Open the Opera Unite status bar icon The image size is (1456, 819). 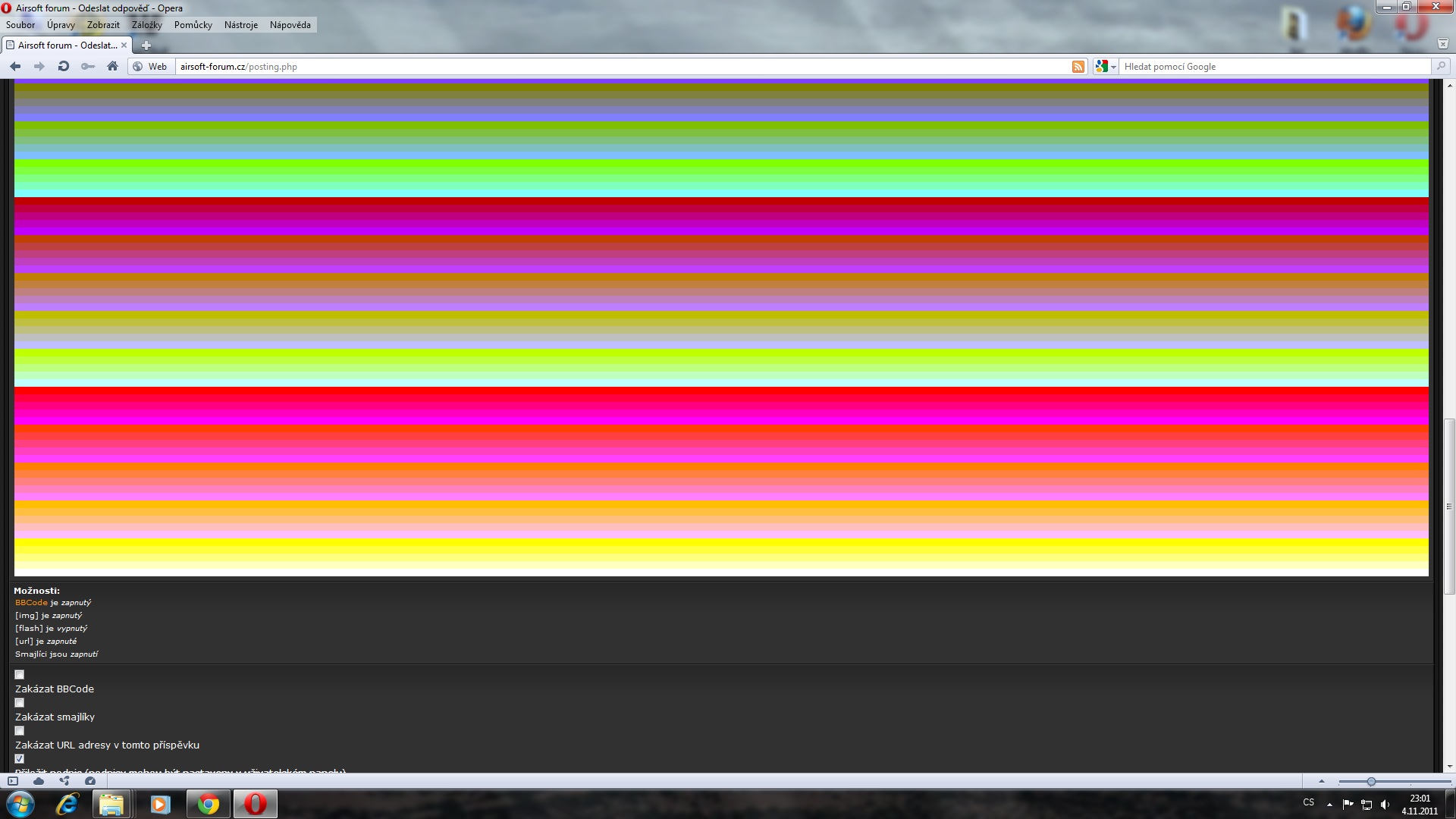pyautogui.click(x=64, y=781)
